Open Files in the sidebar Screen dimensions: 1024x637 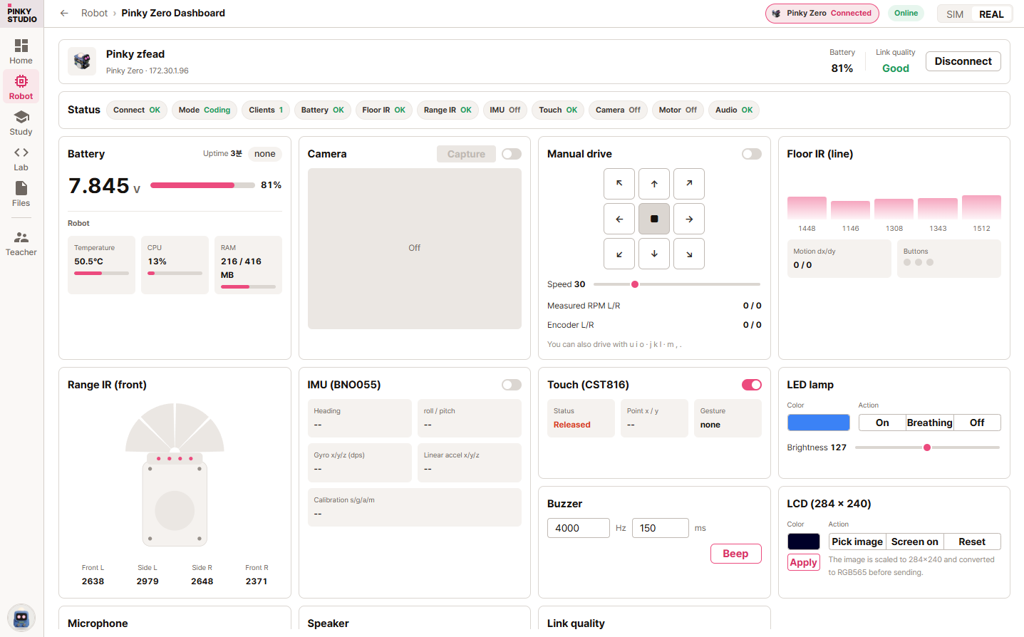(21, 194)
